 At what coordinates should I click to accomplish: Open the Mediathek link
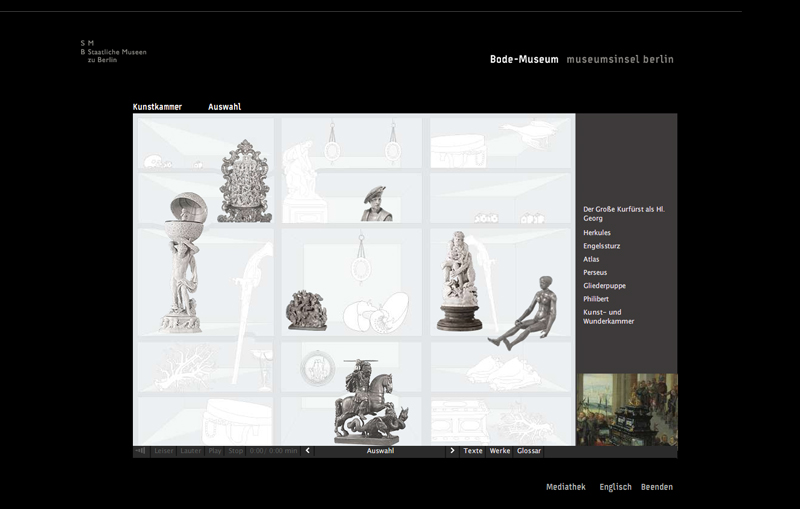click(x=566, y=487)
